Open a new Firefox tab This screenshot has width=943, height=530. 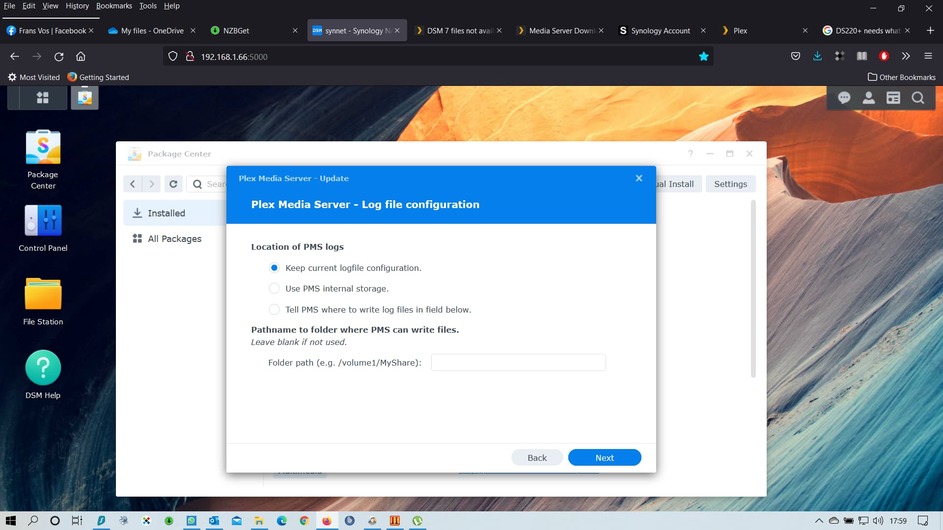point(930,30)
